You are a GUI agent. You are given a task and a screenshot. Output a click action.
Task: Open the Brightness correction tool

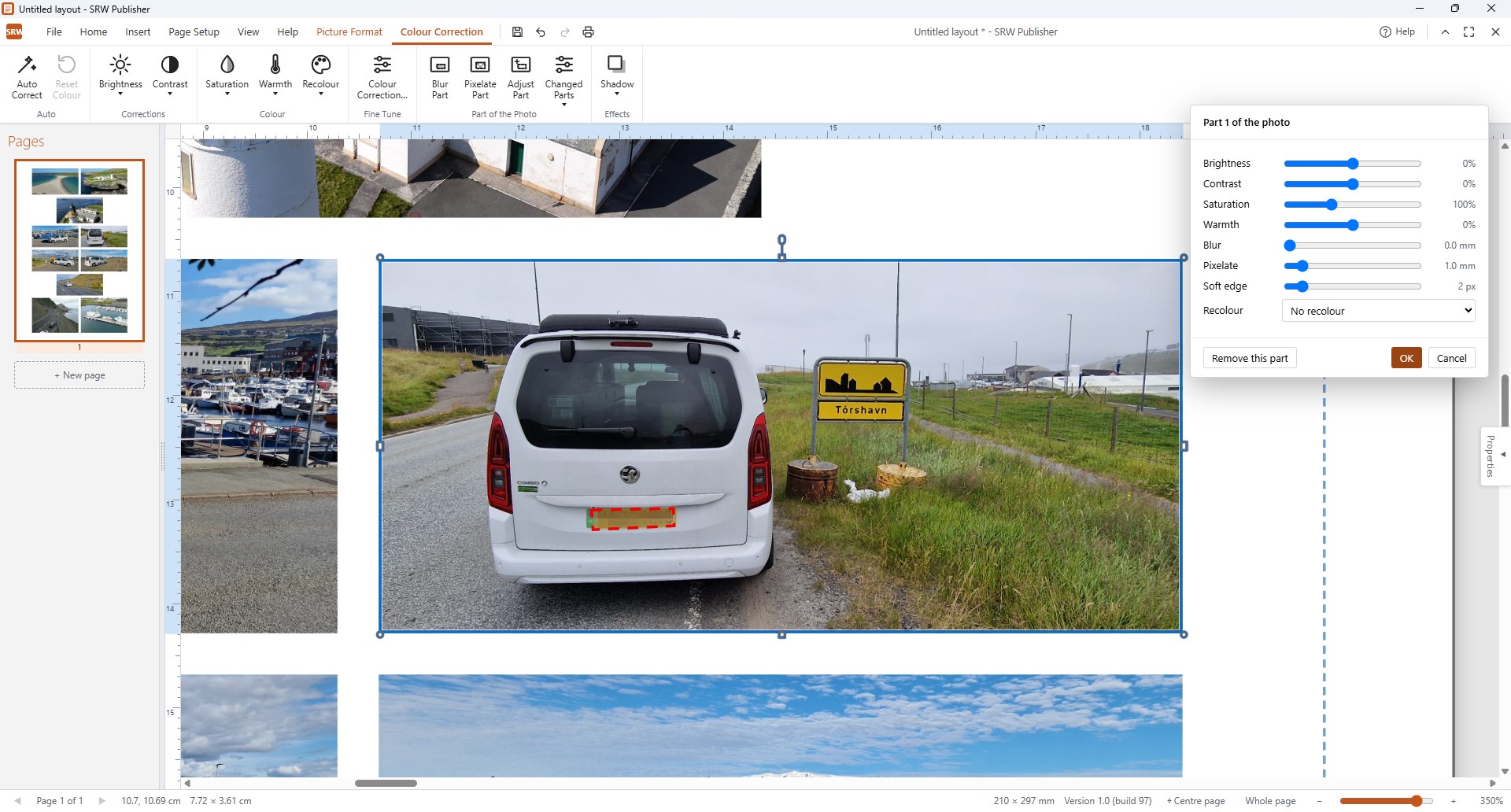coord(120,76)
